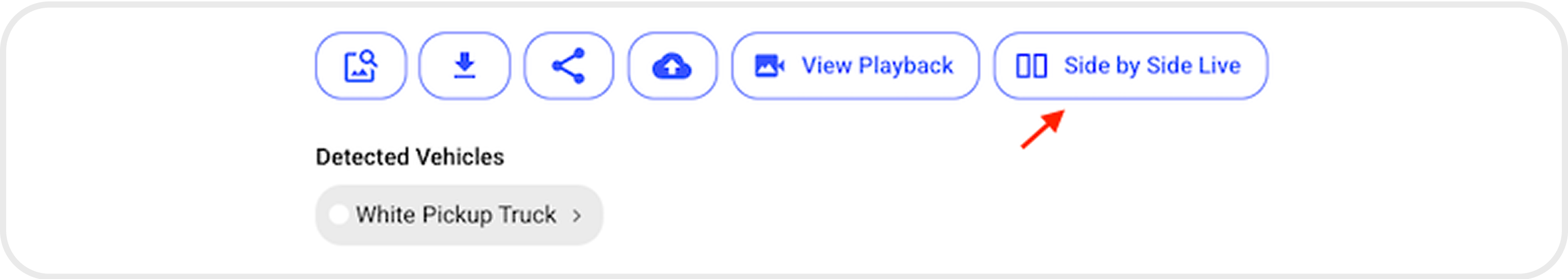
Task: Open the share options icon
Action: 568,66
